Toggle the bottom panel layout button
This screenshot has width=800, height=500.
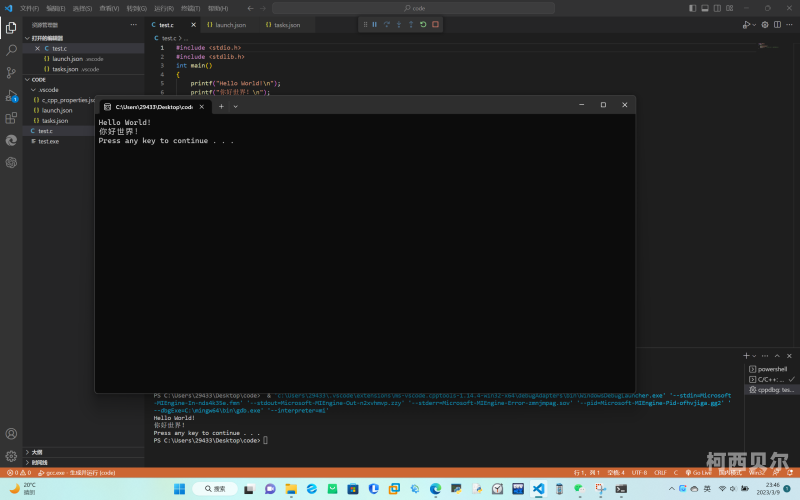pos(705,8)
